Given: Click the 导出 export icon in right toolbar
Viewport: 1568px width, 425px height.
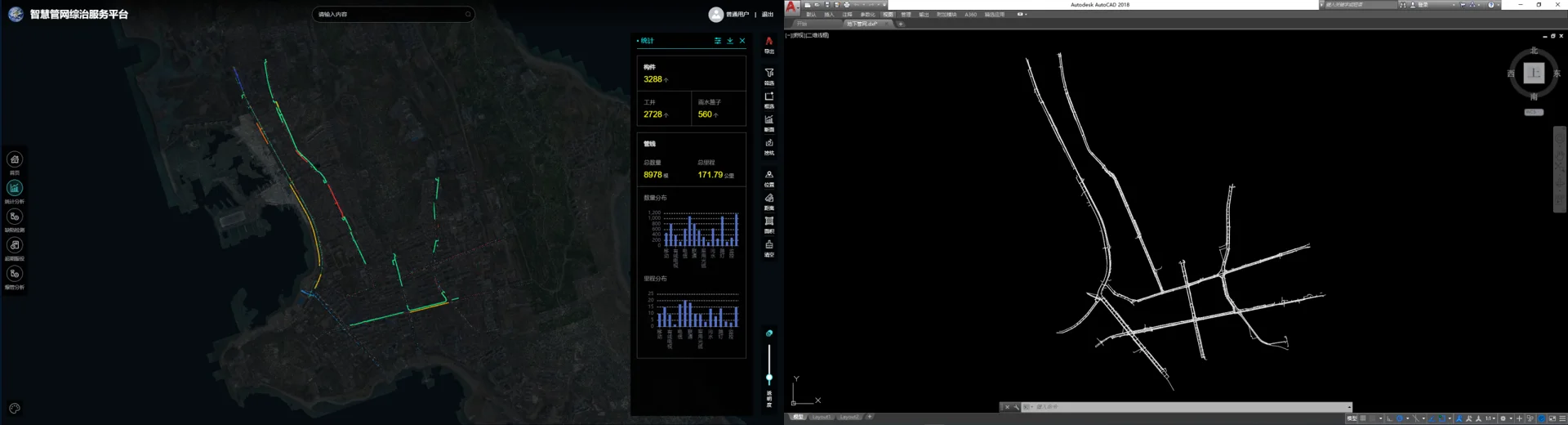Looking at the screenshot, I should pyautogui.click(x=768, y=41).
